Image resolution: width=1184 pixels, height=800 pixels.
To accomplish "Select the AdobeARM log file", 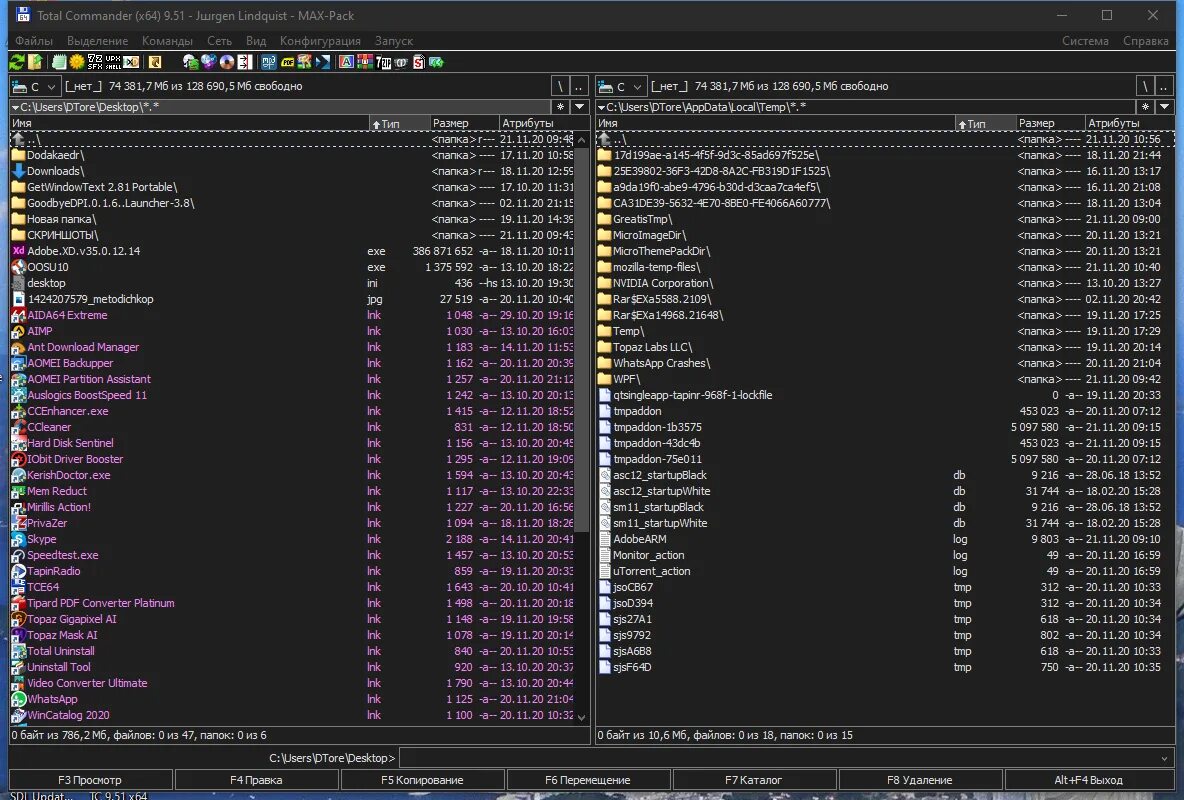I will [885, 539].
